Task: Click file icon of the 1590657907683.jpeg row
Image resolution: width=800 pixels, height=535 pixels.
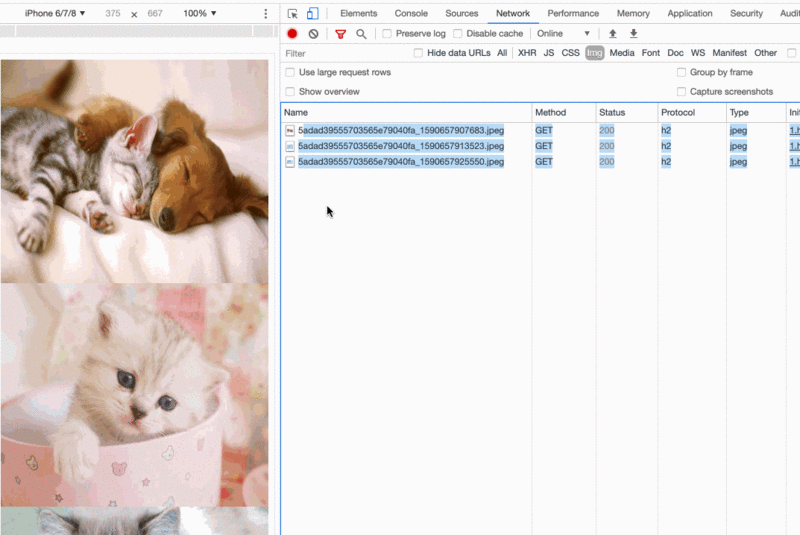Action: pos(290,131)
